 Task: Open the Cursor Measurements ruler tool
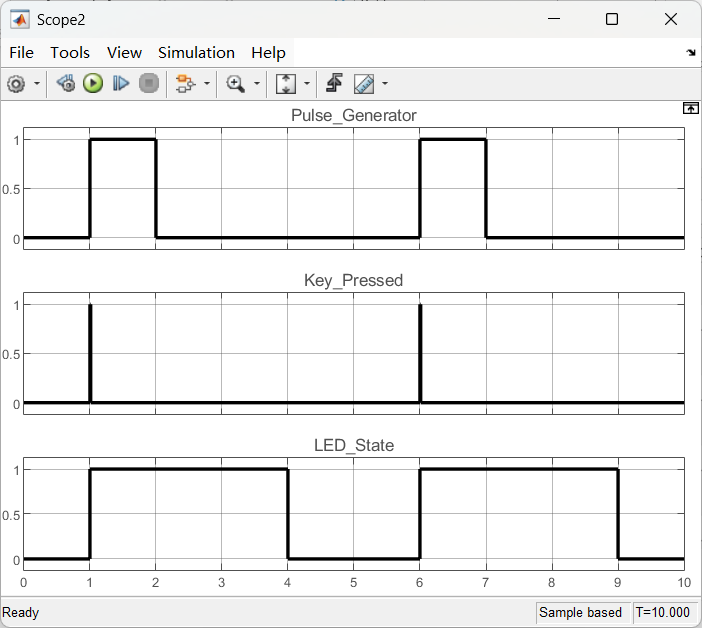[x=364, y=84]
